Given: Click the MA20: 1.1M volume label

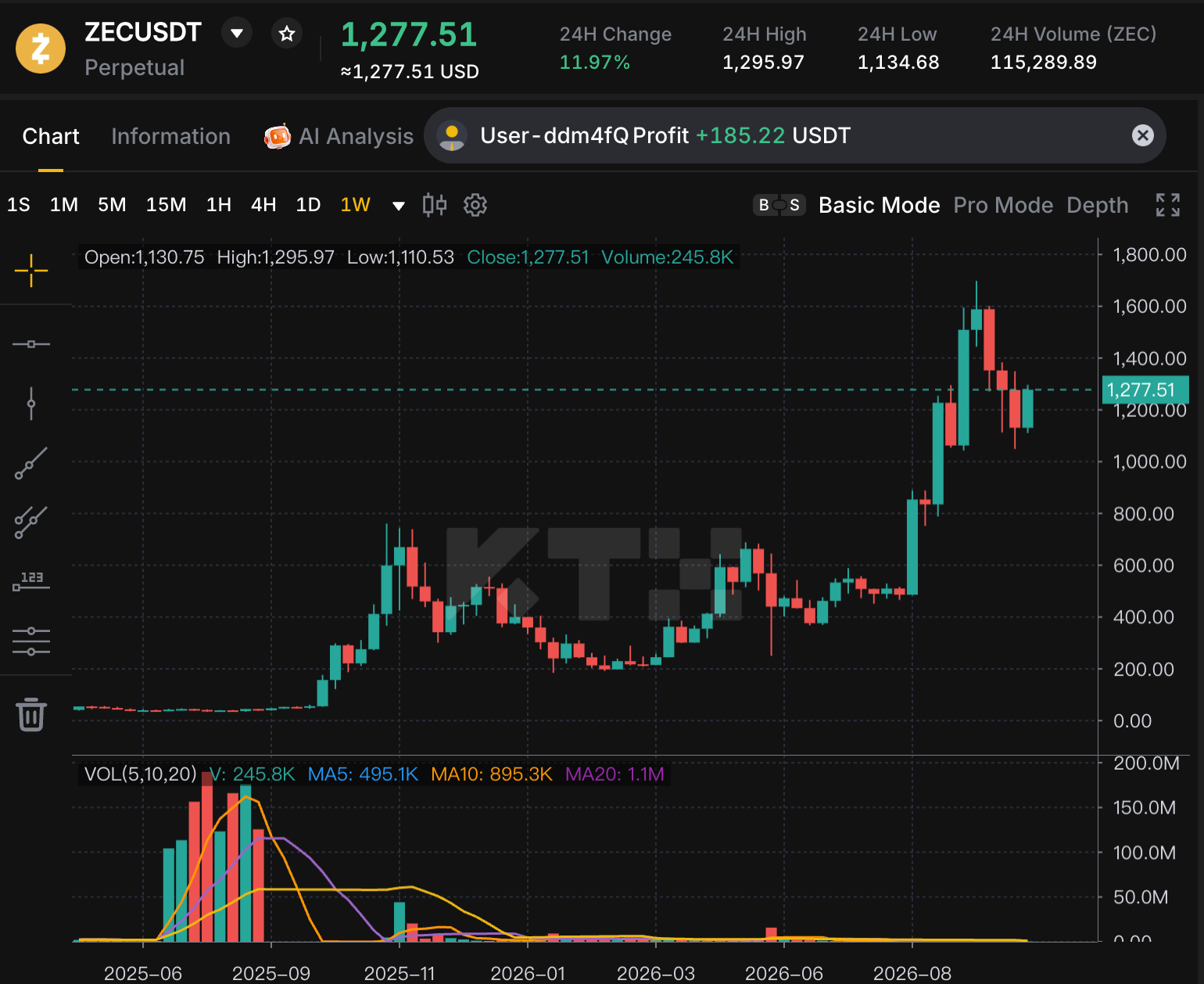Looking at the screenshot, I should tap(615, 774).
